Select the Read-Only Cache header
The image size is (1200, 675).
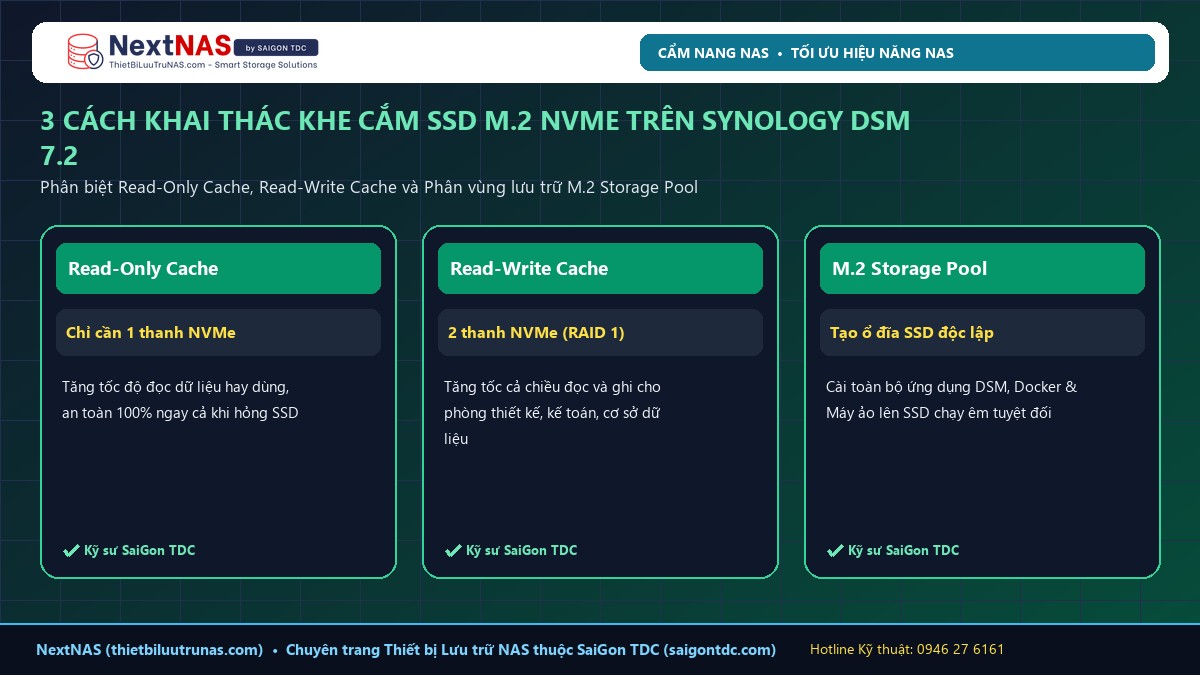coord(218,268)
